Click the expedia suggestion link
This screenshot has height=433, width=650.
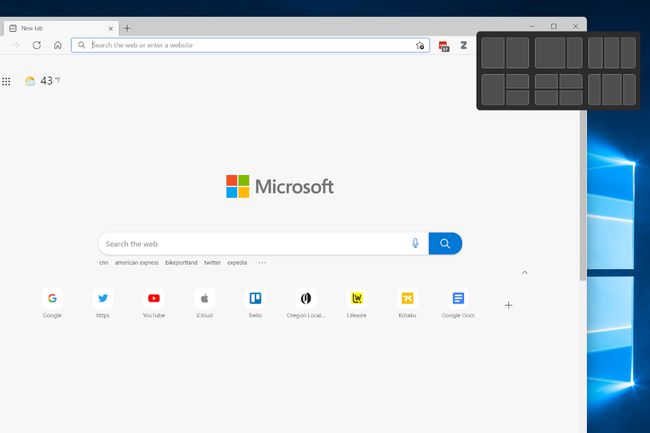coord(237,263)
